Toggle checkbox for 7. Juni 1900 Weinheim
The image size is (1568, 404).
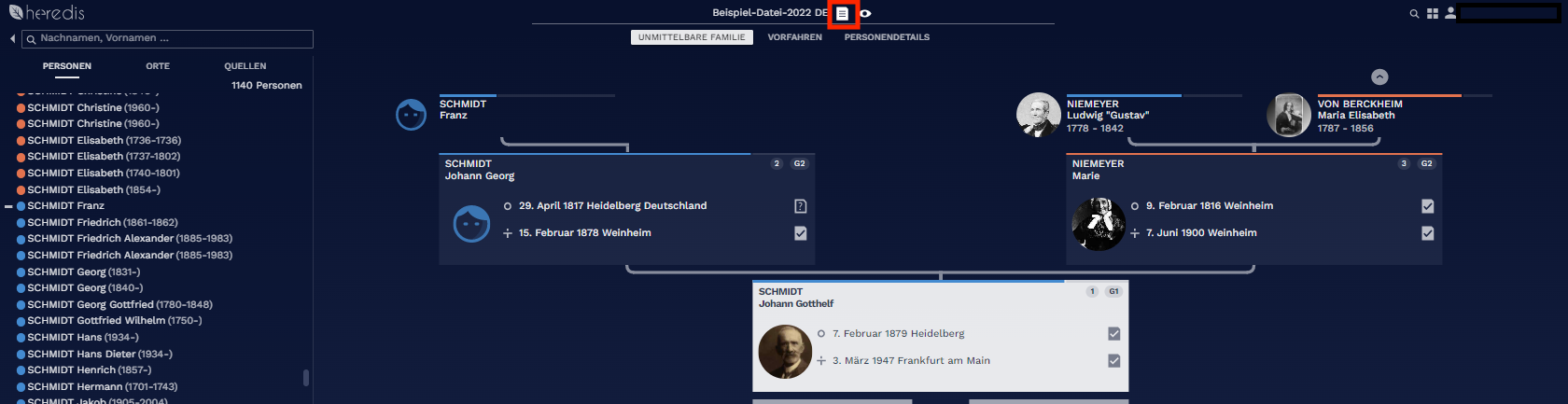(1427, 233)
